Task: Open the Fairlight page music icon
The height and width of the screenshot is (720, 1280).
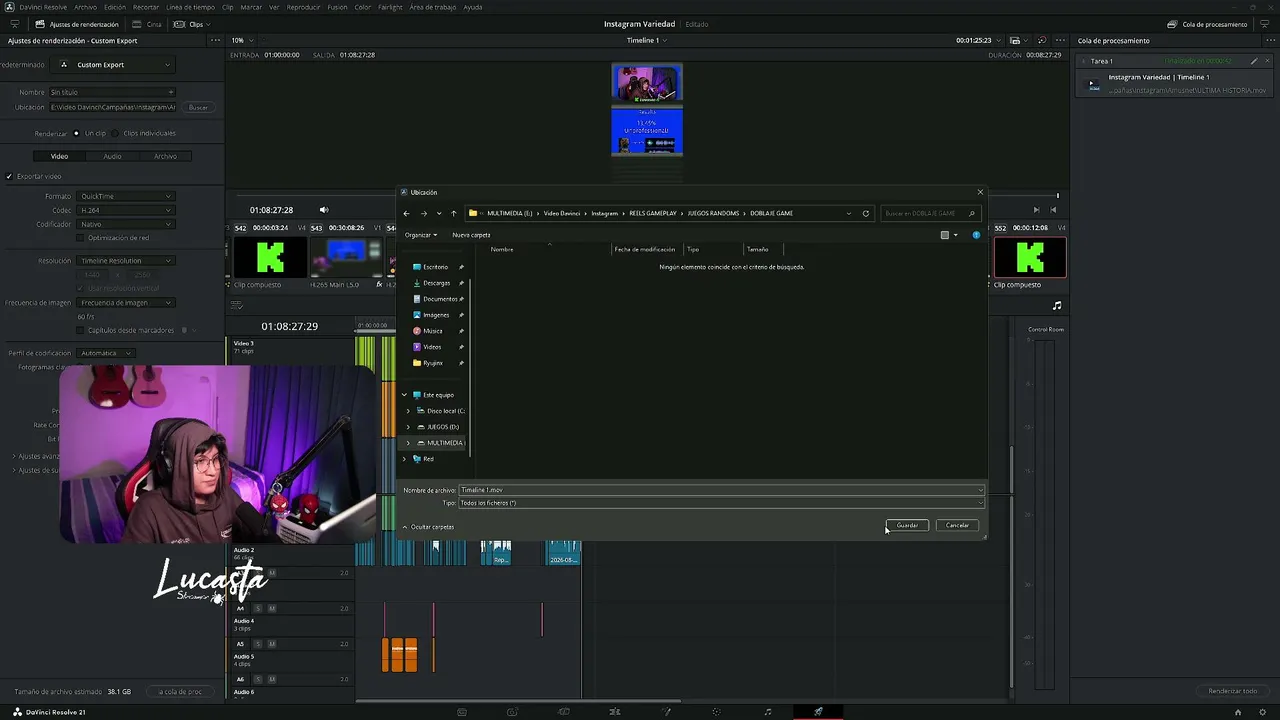Action: pos(768,712)
